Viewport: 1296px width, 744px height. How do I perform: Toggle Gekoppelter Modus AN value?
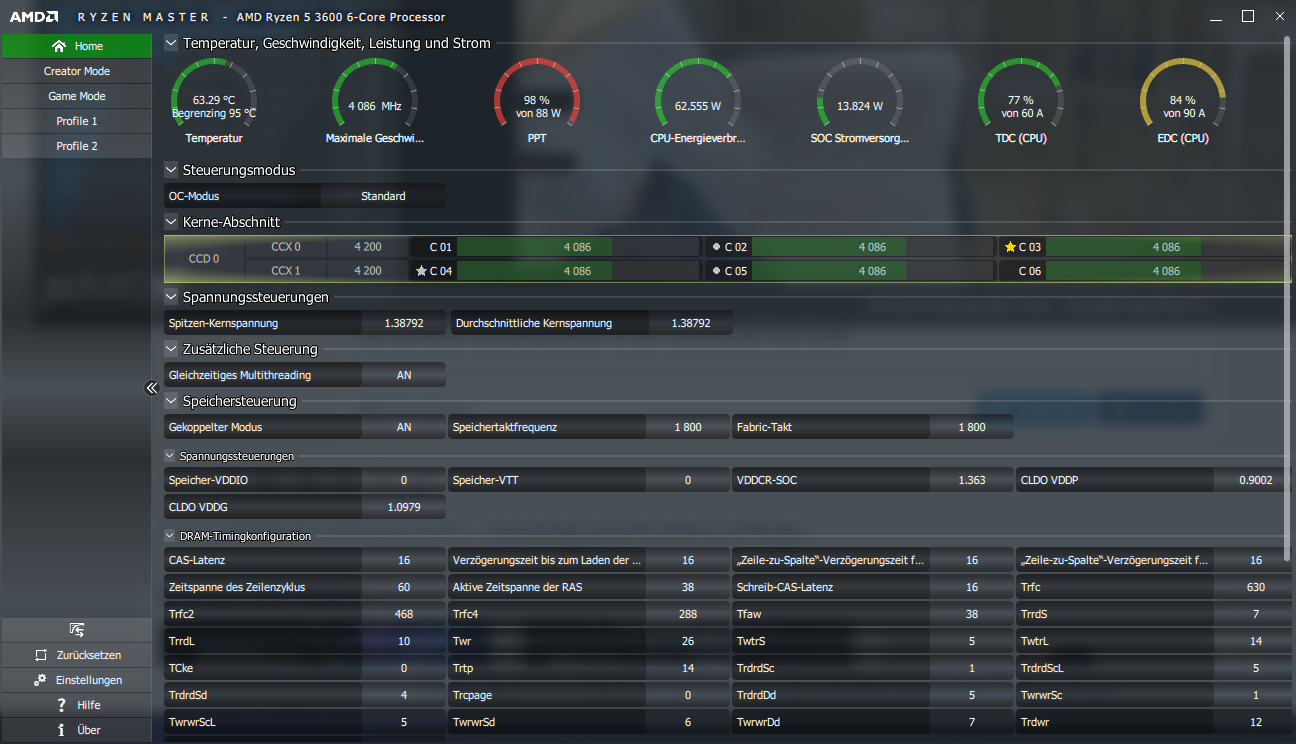tap(404, 427)
